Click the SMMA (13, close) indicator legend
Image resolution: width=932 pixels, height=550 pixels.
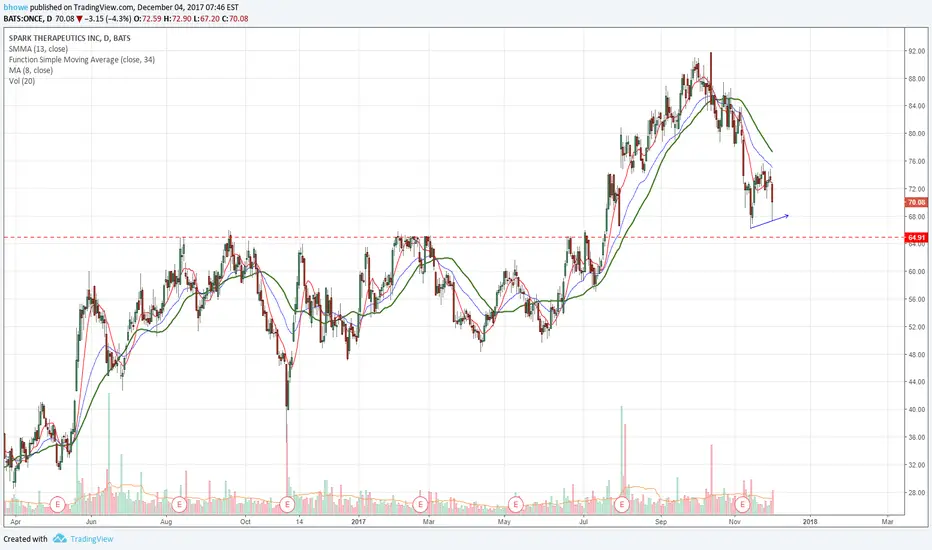38,49
